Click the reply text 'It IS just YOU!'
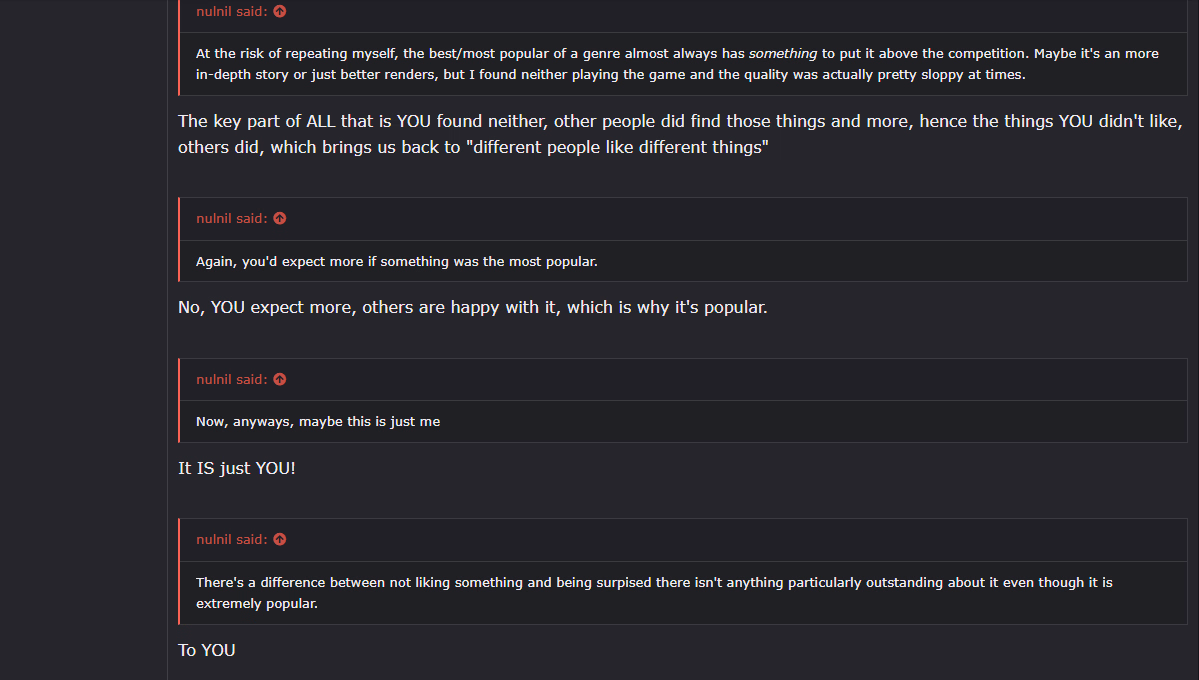This screenshot has height=680, width=1199. 237,468
